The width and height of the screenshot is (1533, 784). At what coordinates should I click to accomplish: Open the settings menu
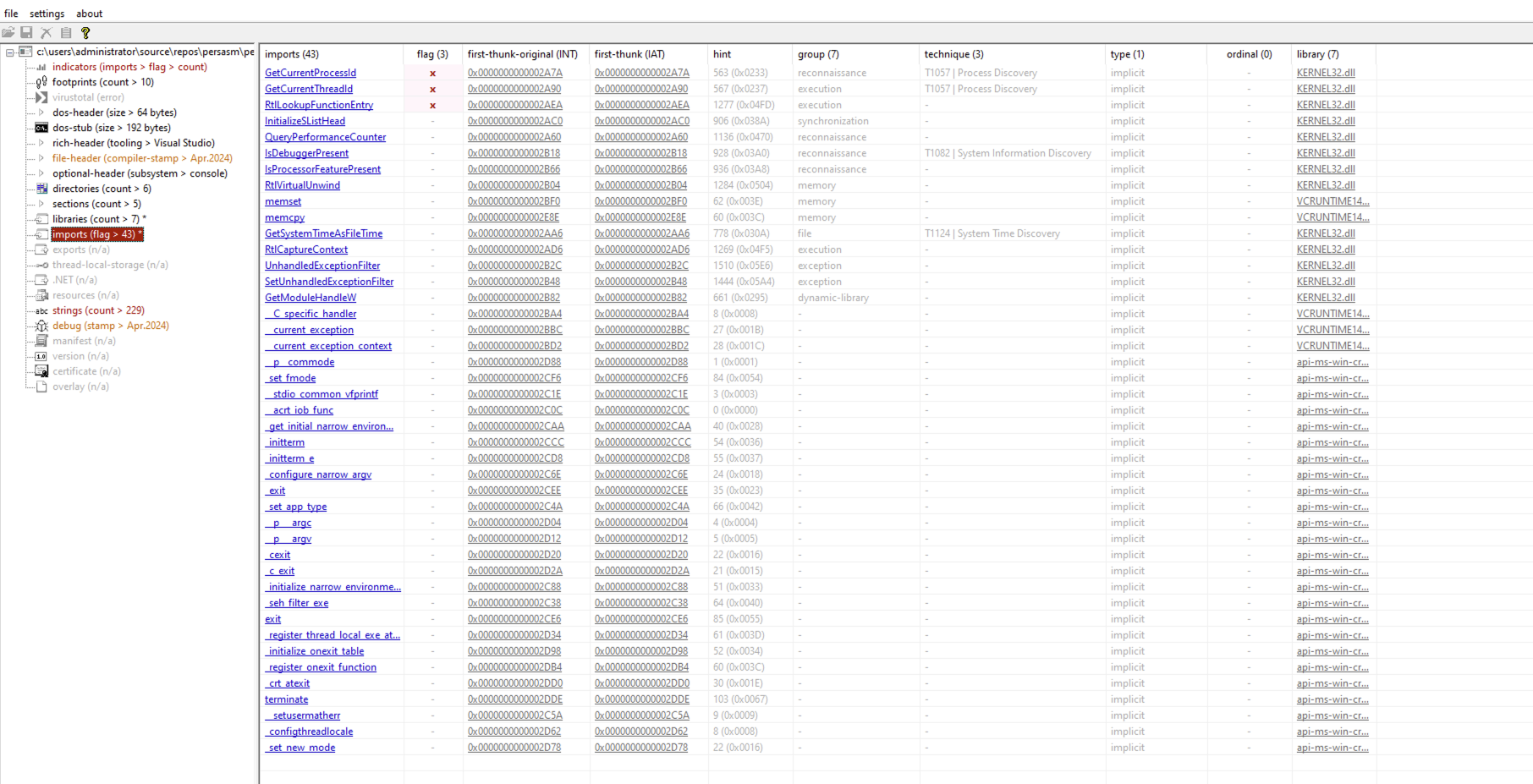tap(47, 14)
